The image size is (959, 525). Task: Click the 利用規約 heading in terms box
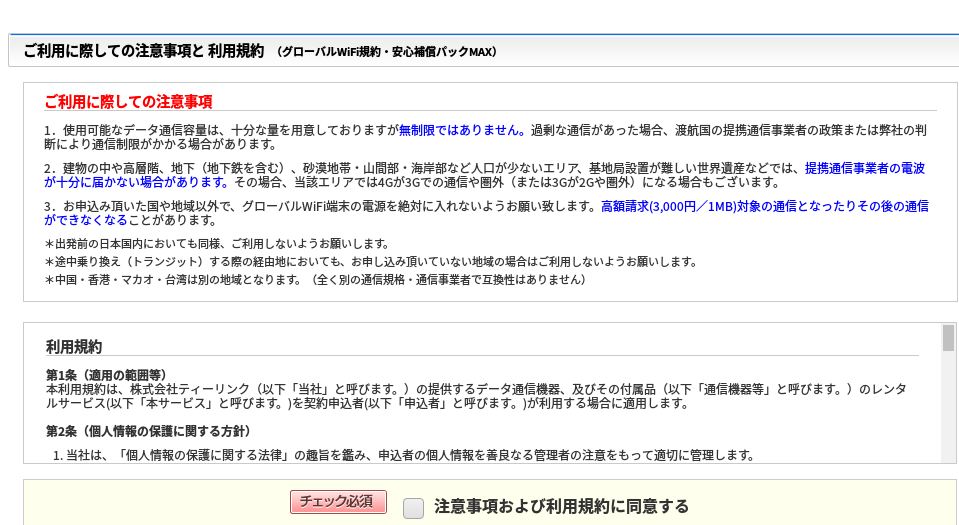(x=74, y=347)
